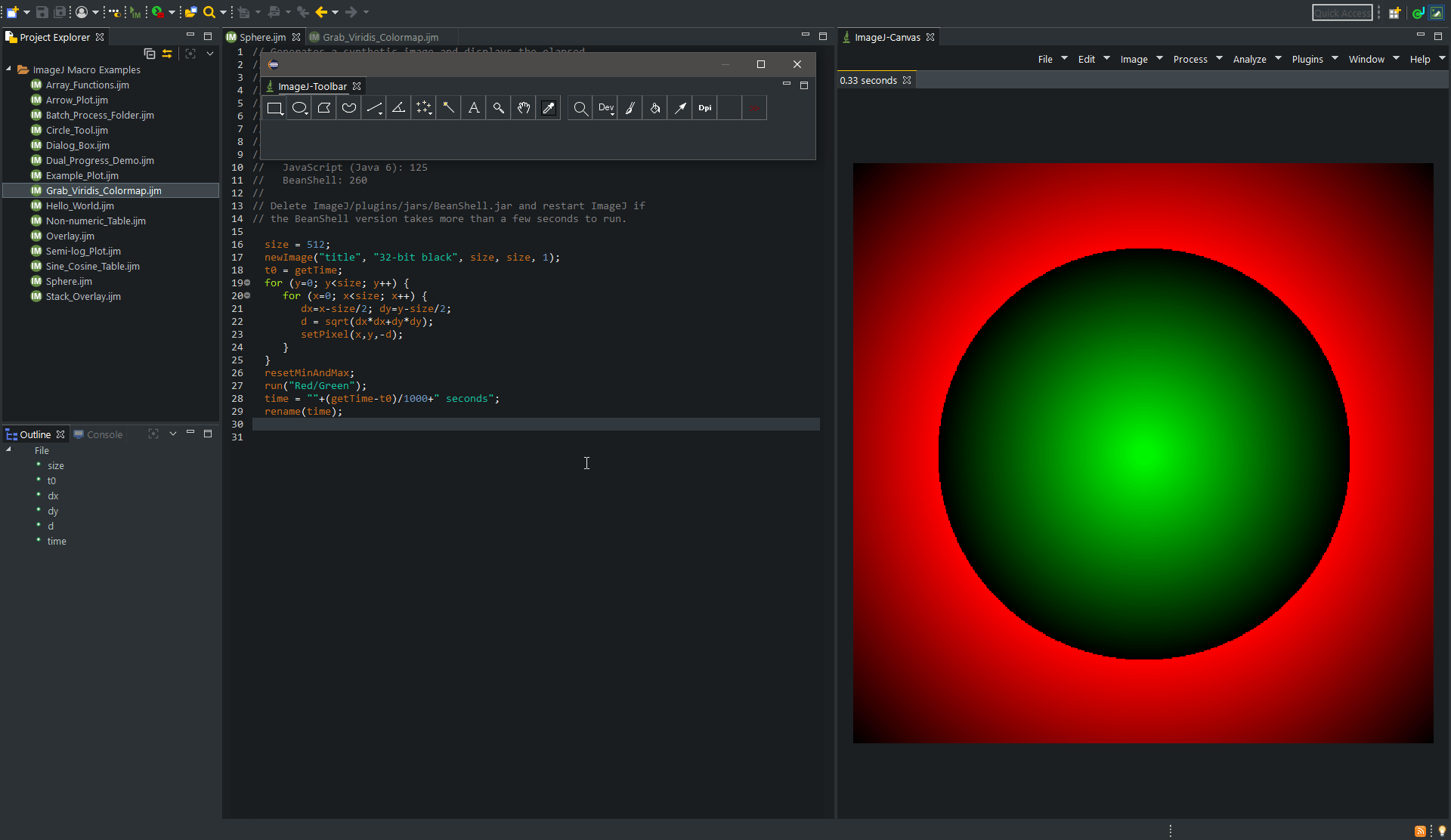The height and width of the screenshot is (840, 1451).
Task: Select the magnifying glass zoom tool
Action: point(498,107)
